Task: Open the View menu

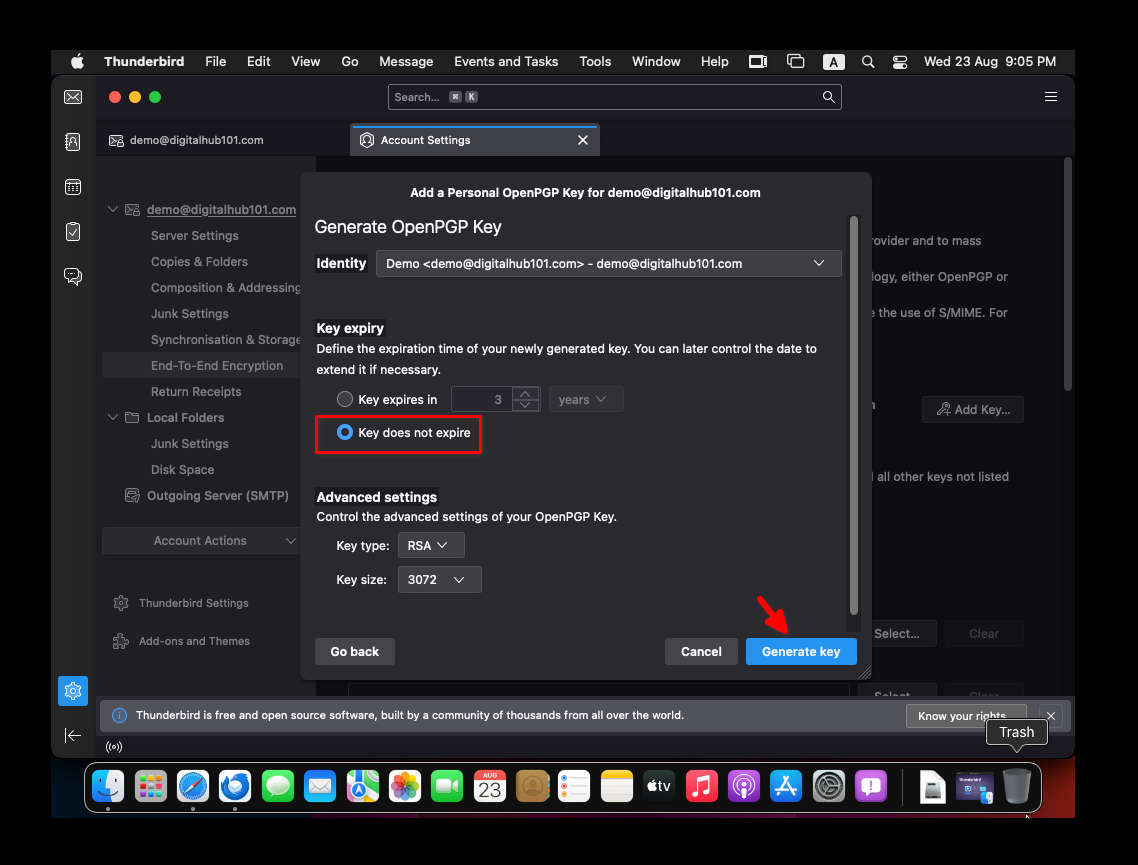Action: coord(306,62)
